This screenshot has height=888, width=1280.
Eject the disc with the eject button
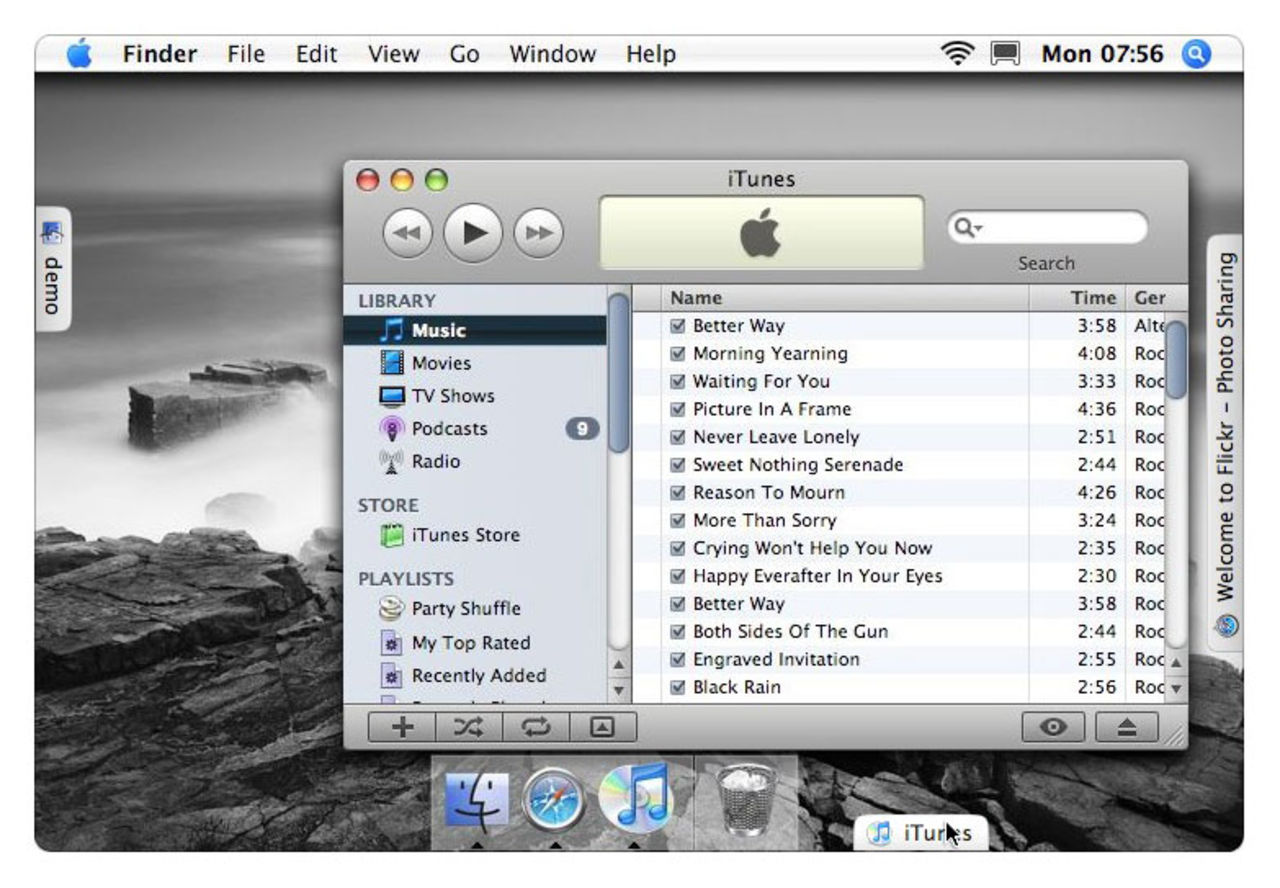pyautogui.click(x=1129, y=727)
